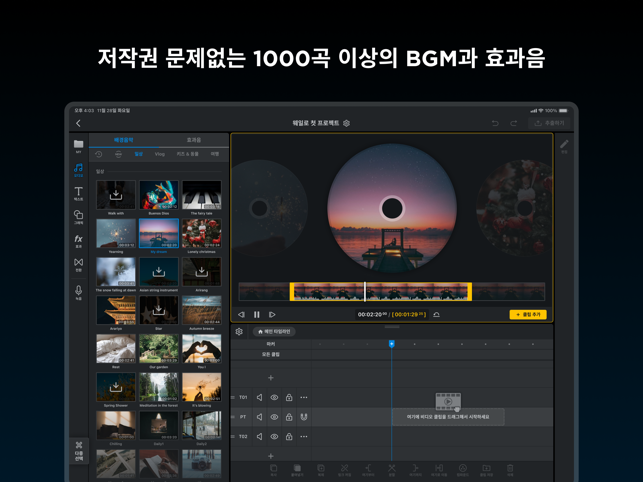Select the audio music note tool
Image resolution: width=643 pixels, height=482 pixels.
[x=78, y=169]
